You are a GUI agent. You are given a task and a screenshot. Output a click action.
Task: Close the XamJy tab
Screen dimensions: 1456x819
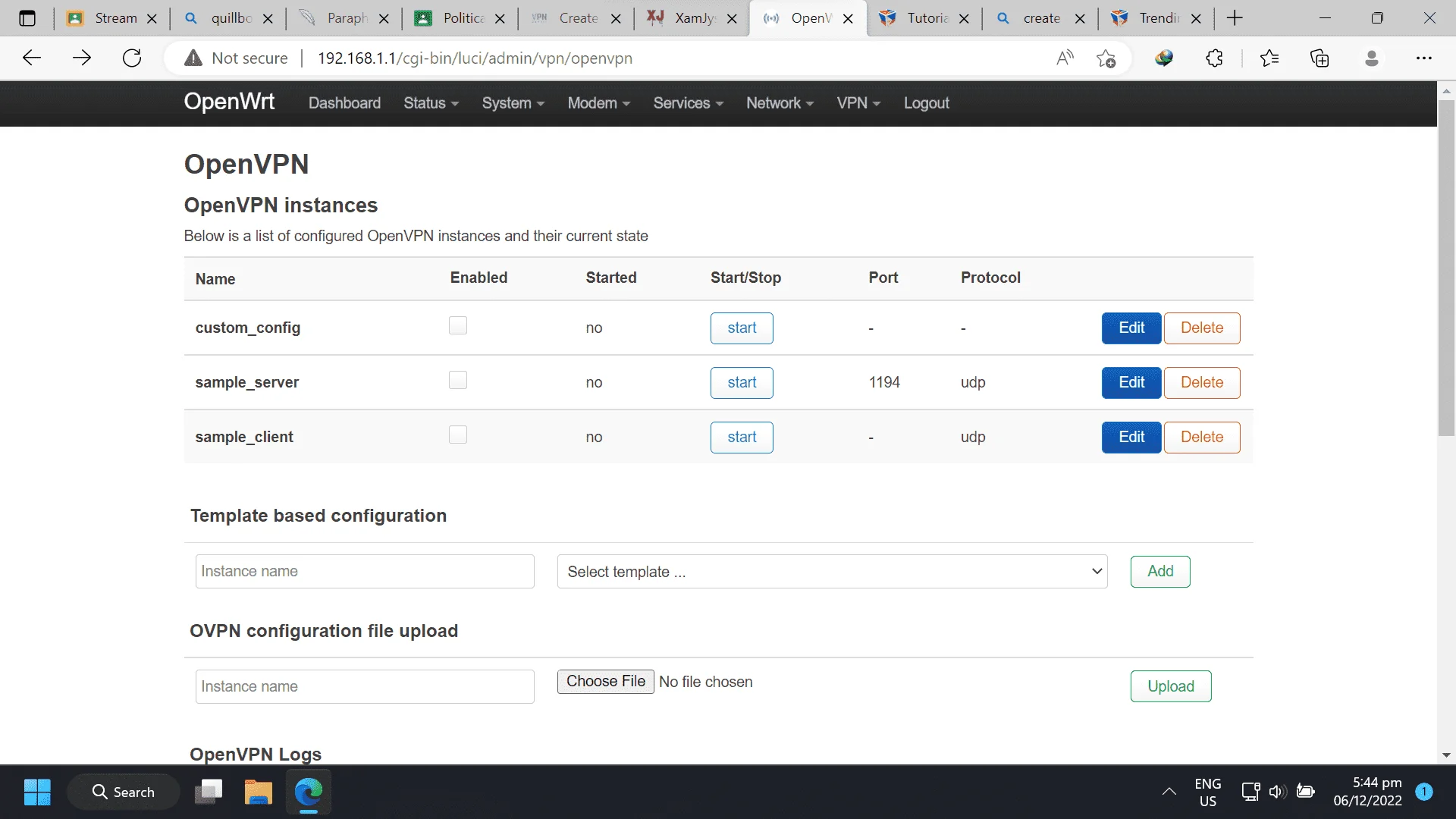[732, 19]
